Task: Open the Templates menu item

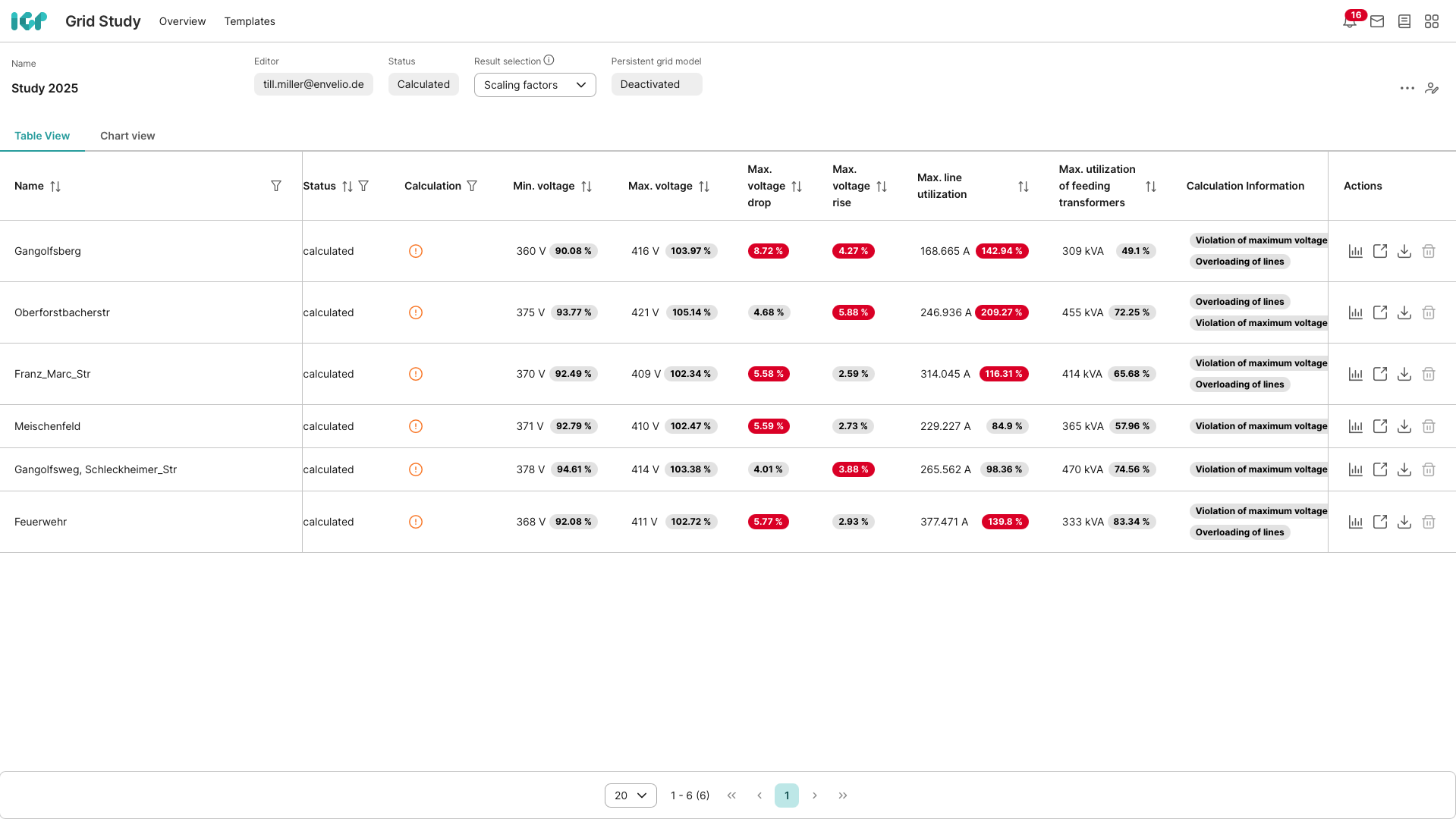Action: coord(250,21)
